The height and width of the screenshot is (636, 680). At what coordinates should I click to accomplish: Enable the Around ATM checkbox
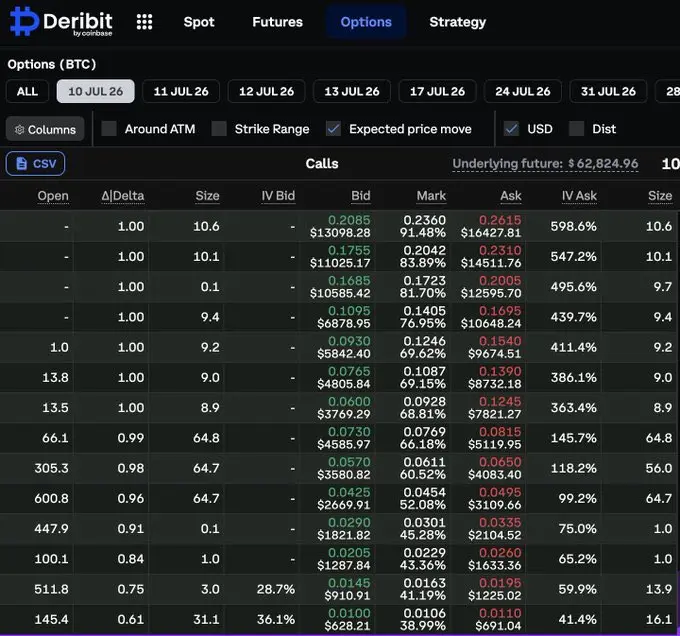[109, 129]
